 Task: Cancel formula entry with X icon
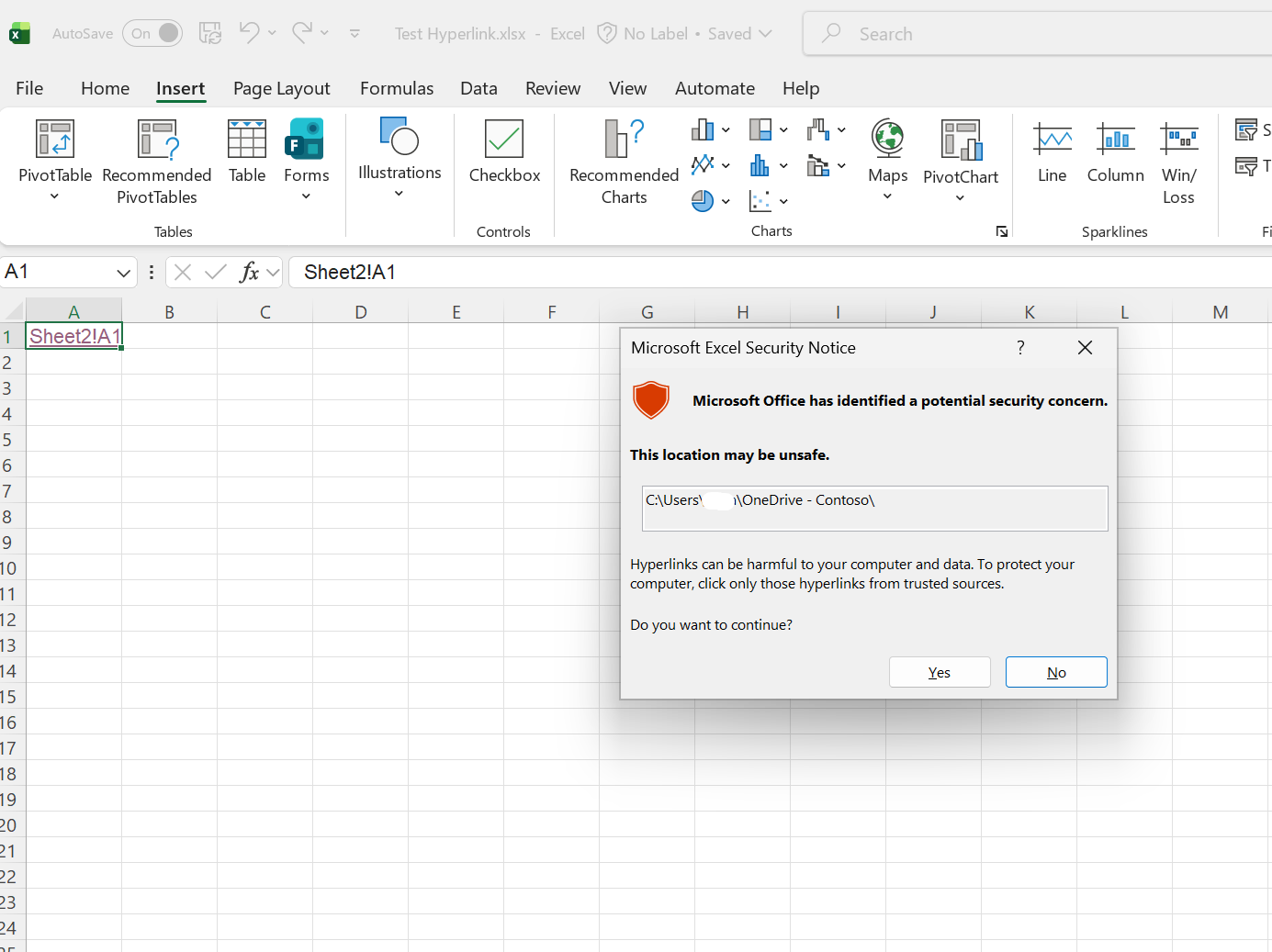click(183, 272)
